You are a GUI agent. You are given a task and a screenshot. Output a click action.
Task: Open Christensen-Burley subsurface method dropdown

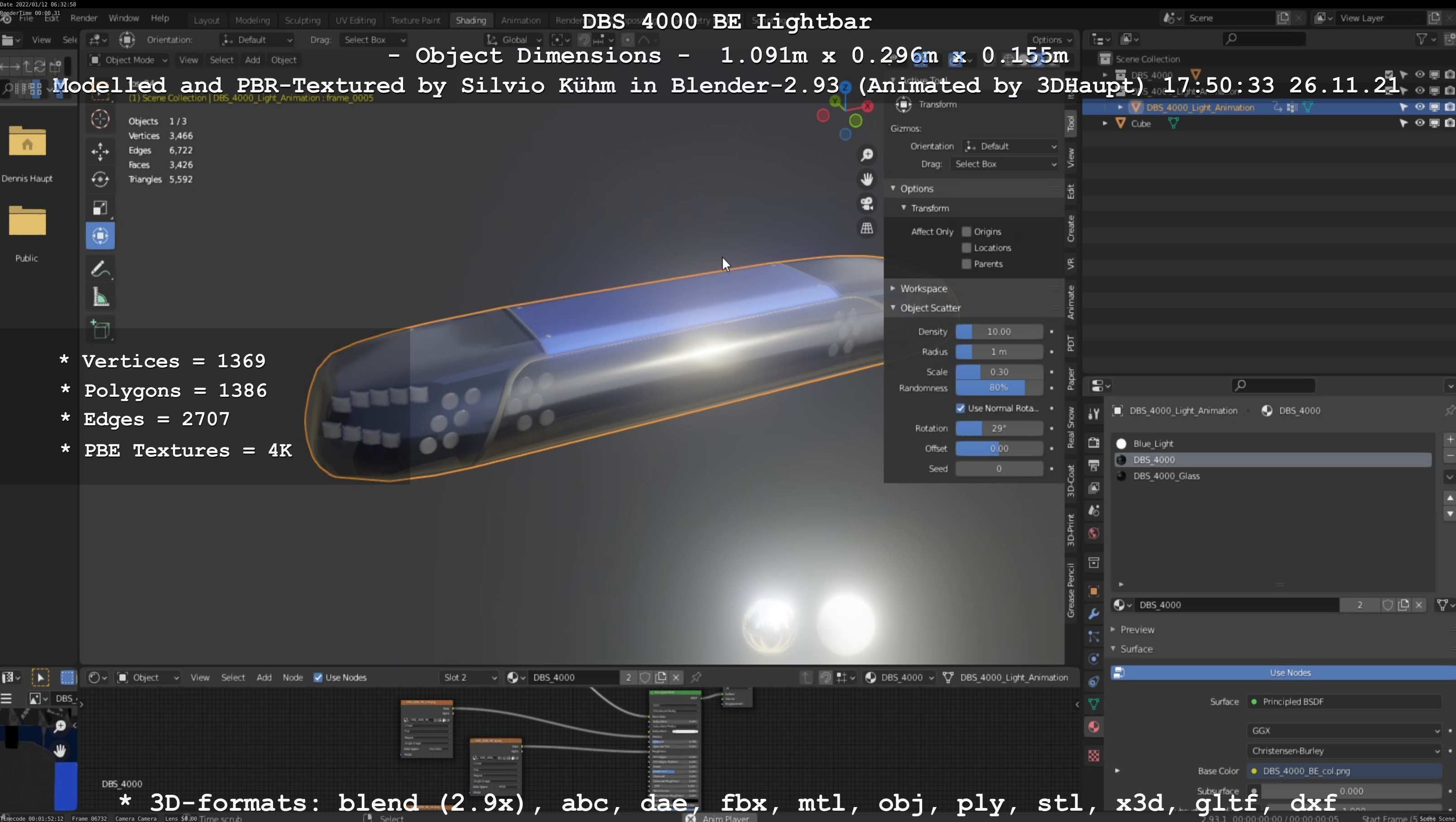1345,751
